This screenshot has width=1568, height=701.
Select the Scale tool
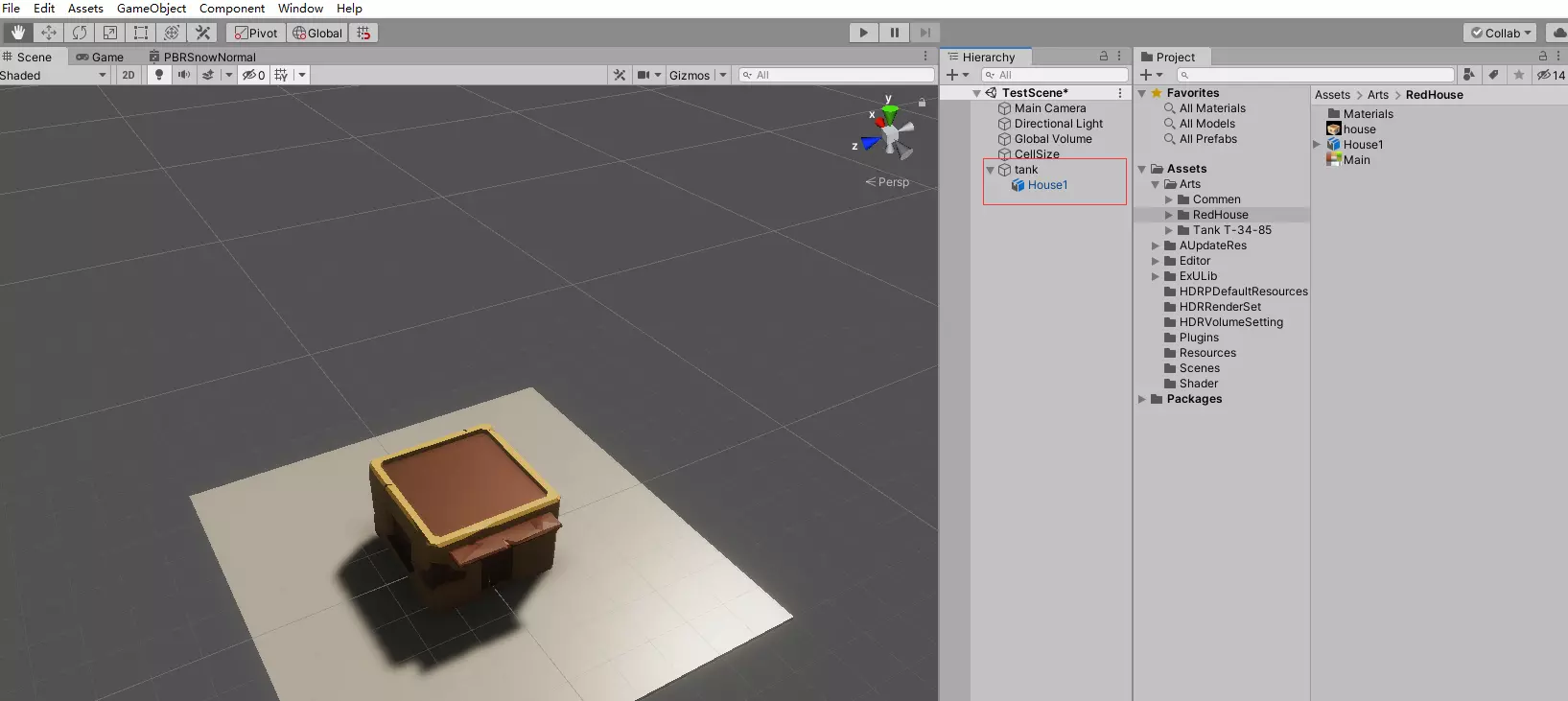pos(110,33)
